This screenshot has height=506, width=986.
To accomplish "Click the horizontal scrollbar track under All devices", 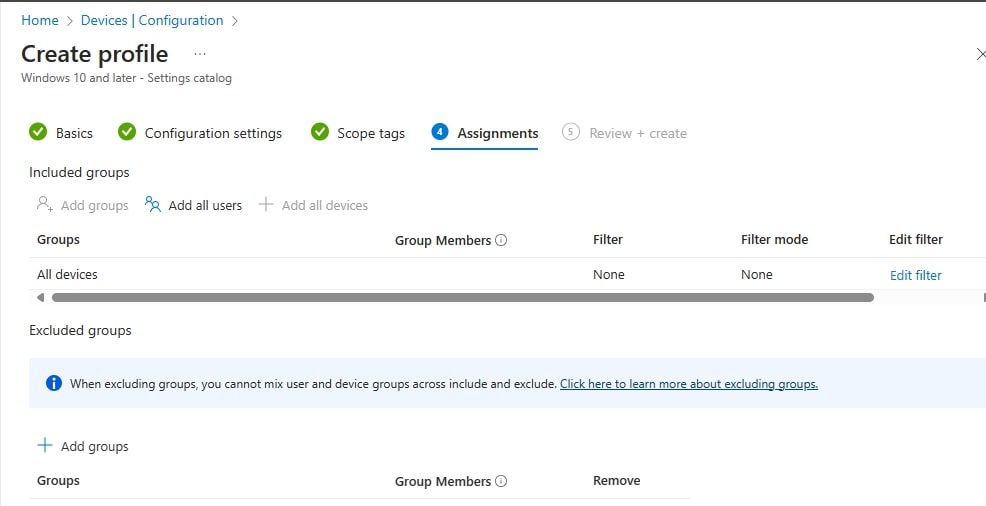I will coord(462,297).
